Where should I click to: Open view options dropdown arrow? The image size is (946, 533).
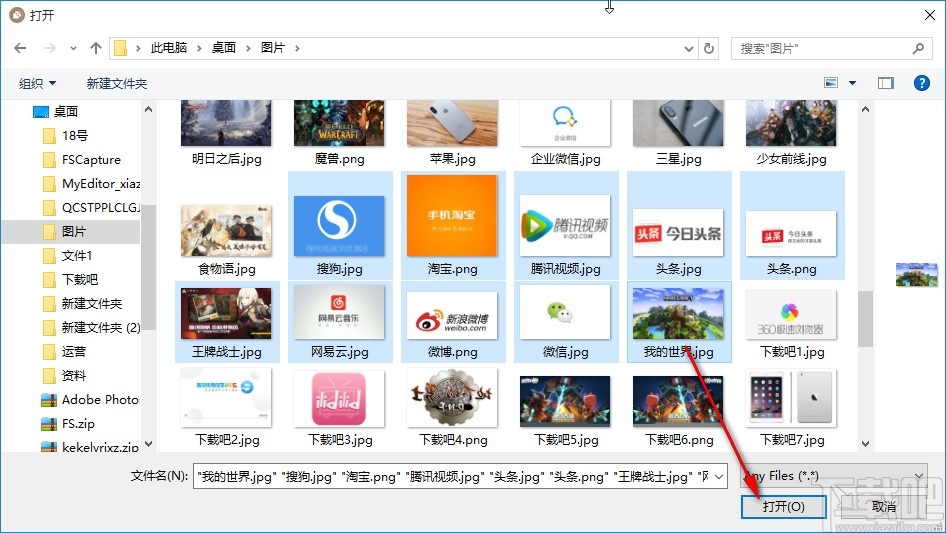coord(852,83)
